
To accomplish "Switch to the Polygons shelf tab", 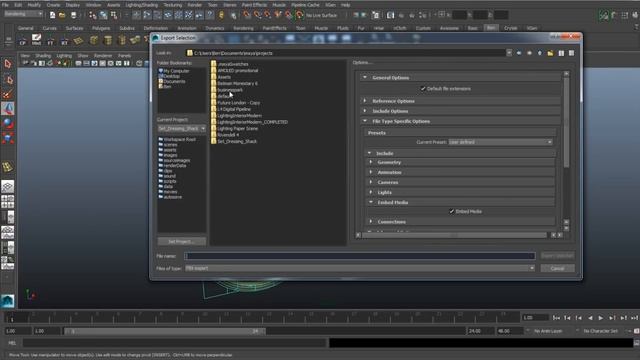I will point(101,28).
